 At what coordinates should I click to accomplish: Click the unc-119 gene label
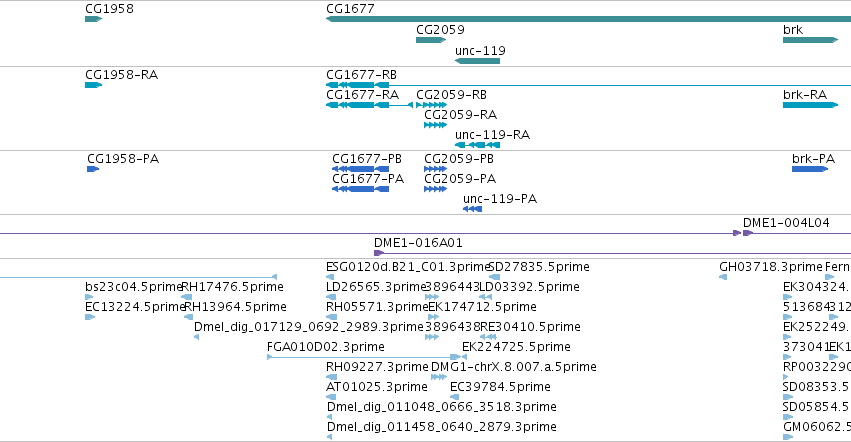click(480, 51)
